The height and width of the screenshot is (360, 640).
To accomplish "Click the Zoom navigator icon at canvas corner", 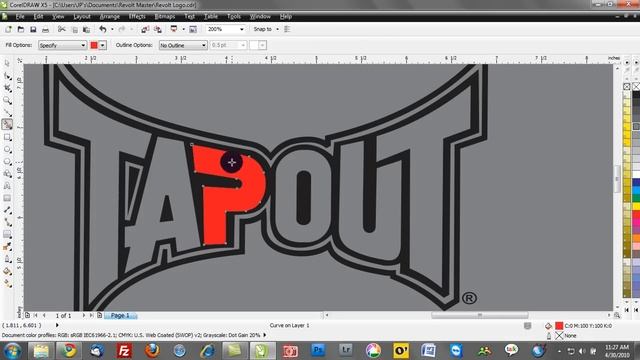I will [617, 315].
